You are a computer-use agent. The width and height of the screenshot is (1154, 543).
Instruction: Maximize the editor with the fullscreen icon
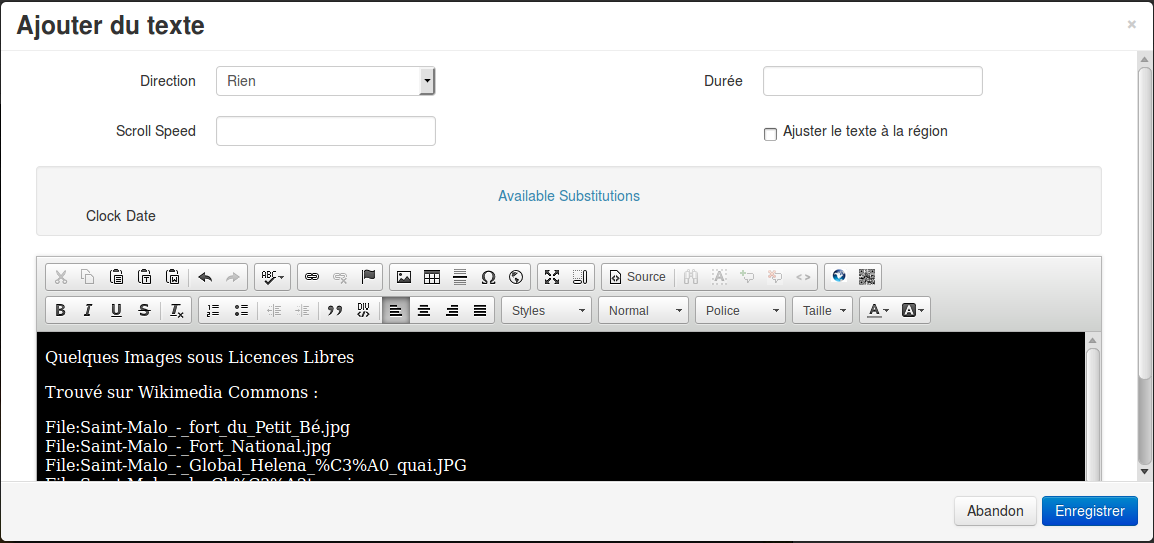point(552,277)
